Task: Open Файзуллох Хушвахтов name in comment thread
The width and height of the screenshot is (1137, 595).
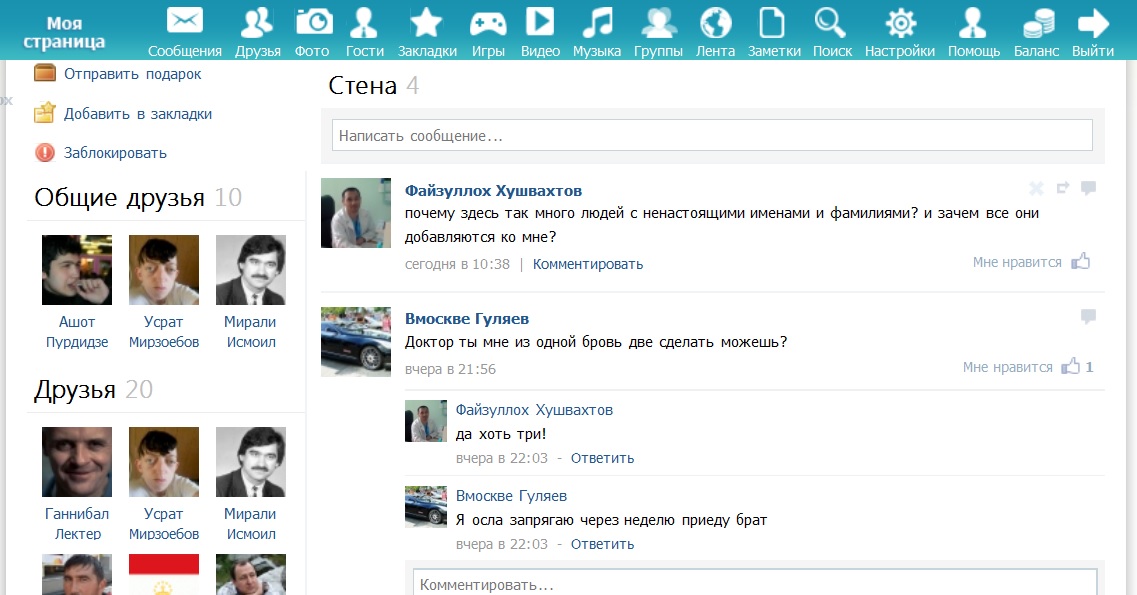Action: pyautogui.click(x=534, y=410)
